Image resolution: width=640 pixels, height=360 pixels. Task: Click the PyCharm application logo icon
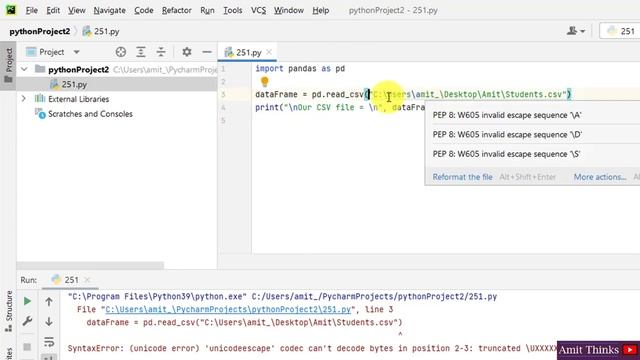(x=11, y=10)
